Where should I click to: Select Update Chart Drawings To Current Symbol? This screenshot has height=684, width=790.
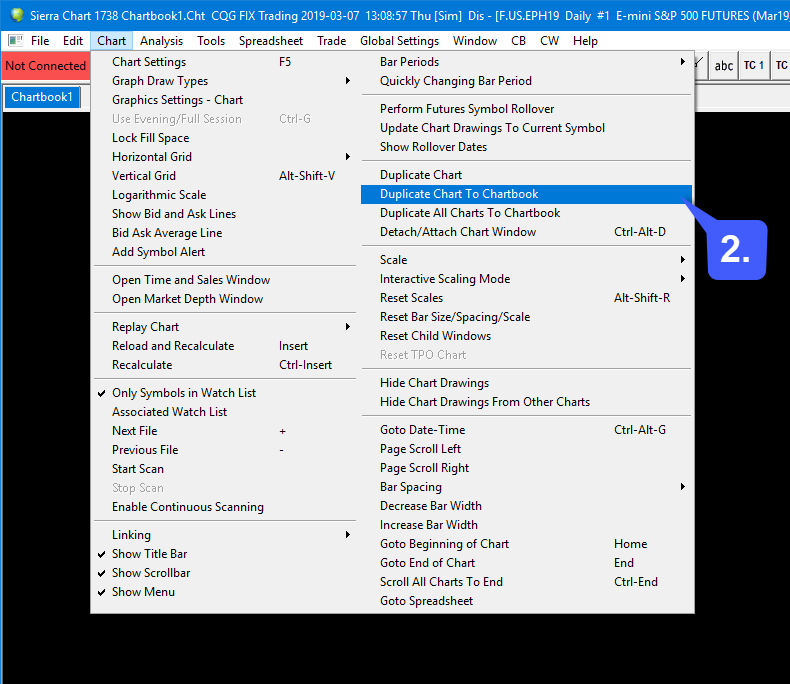click(526, 128)
